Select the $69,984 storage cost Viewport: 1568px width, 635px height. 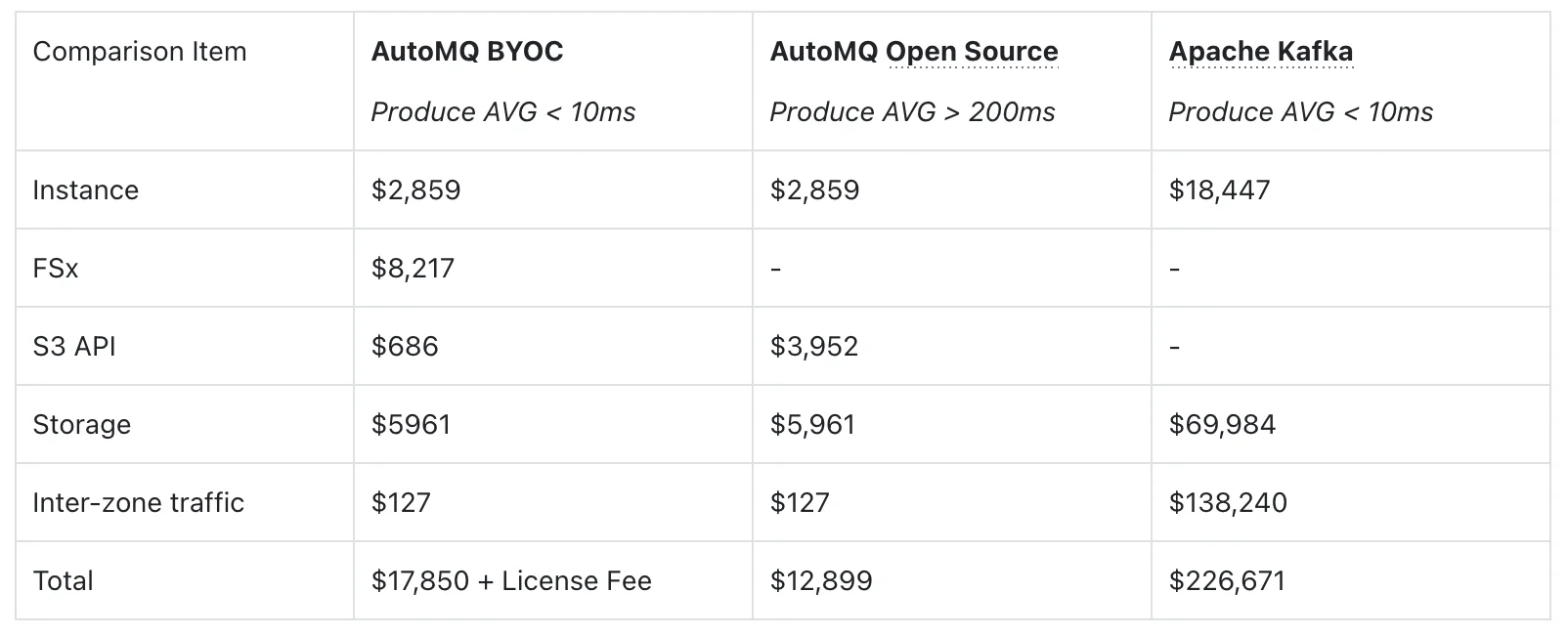[x=1222, y=424]
